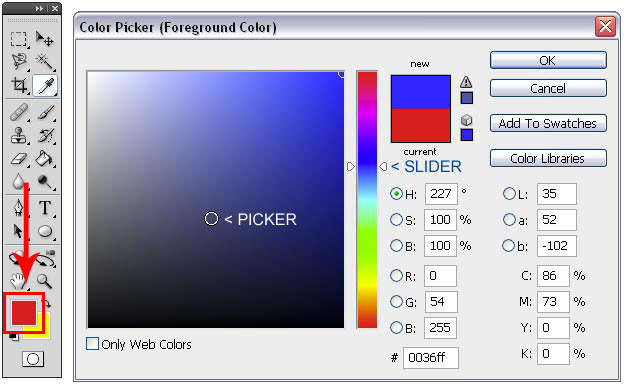Click the G field showing 54
625x388 pixels.
(441, 301)
